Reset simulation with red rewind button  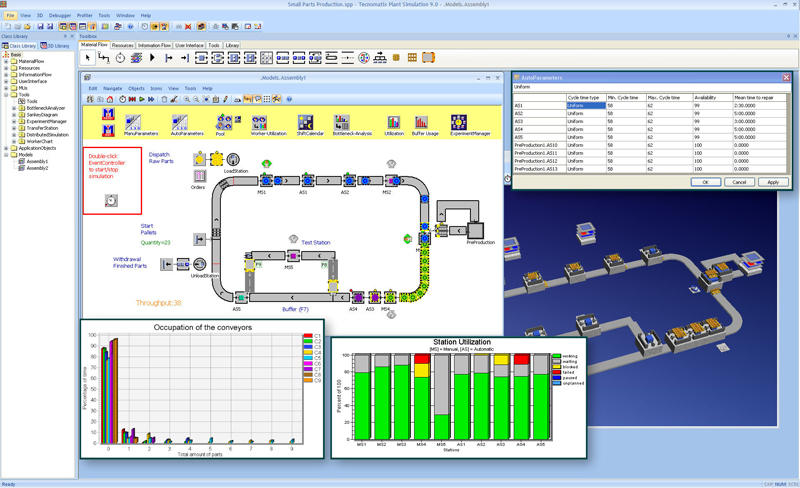(132, 99)
